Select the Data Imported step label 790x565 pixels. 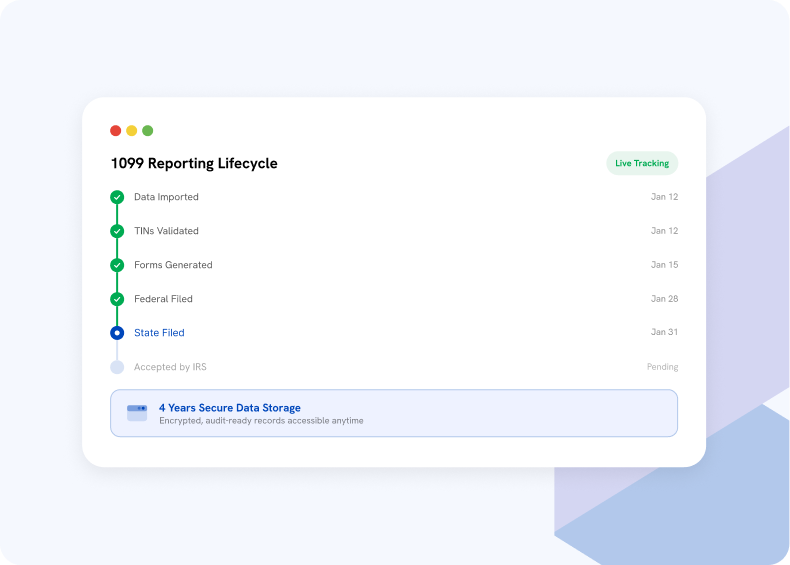pyautogui.click(x=166, y=197)
